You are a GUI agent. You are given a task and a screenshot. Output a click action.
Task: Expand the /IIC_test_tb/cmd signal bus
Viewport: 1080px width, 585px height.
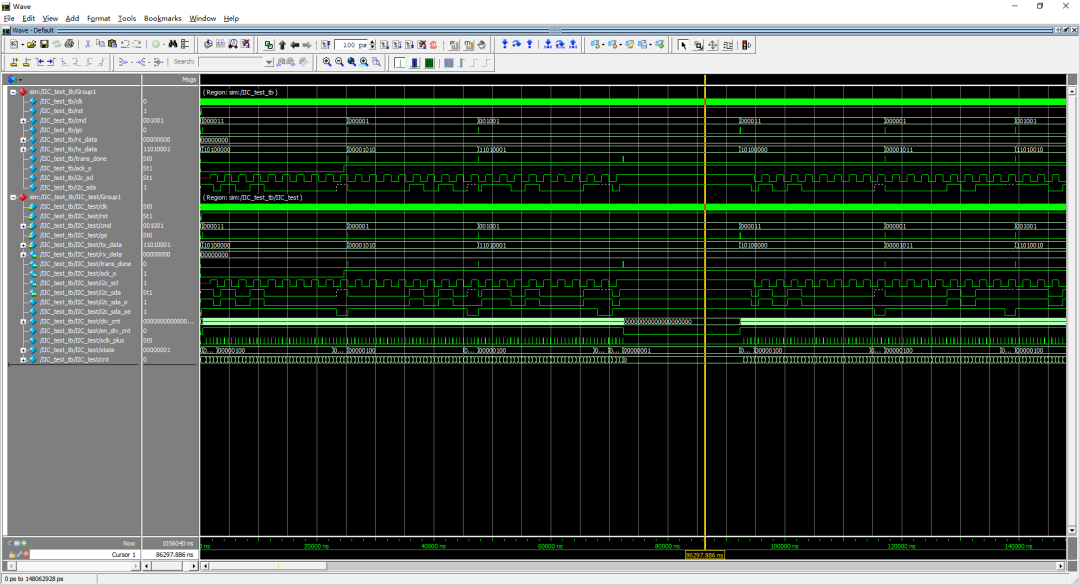pyautogui.click(x=23, y=121)
